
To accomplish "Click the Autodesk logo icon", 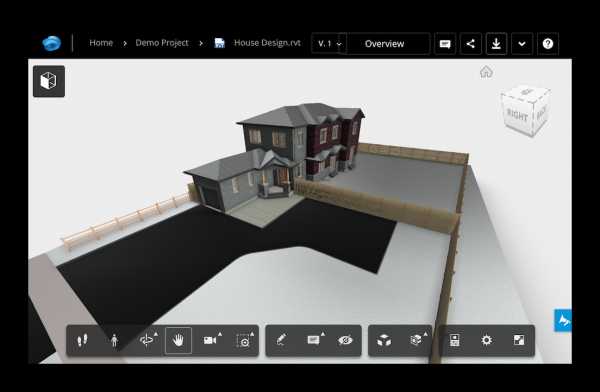I will pos(52,43).
